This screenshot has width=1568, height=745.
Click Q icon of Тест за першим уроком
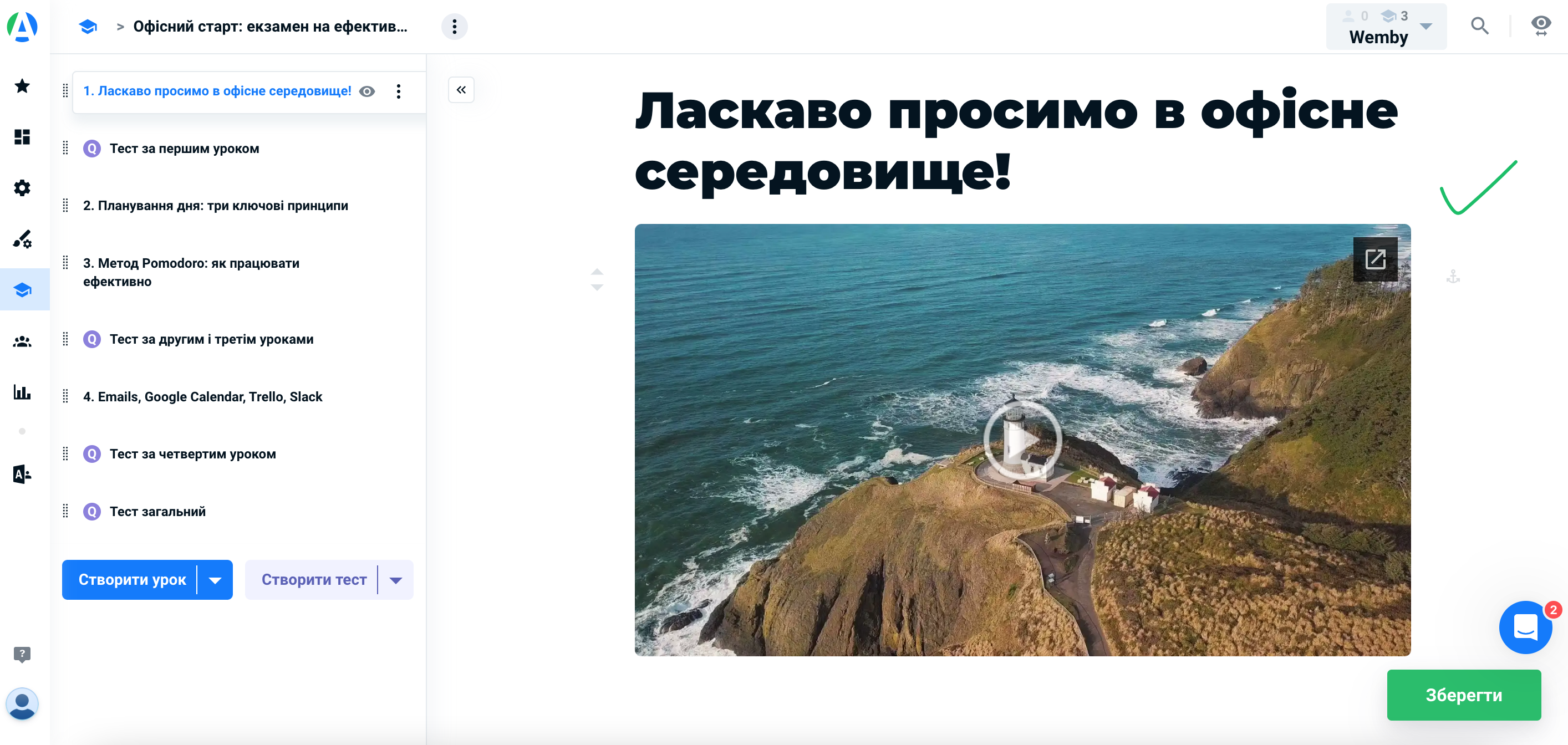[x=92, y=149]
